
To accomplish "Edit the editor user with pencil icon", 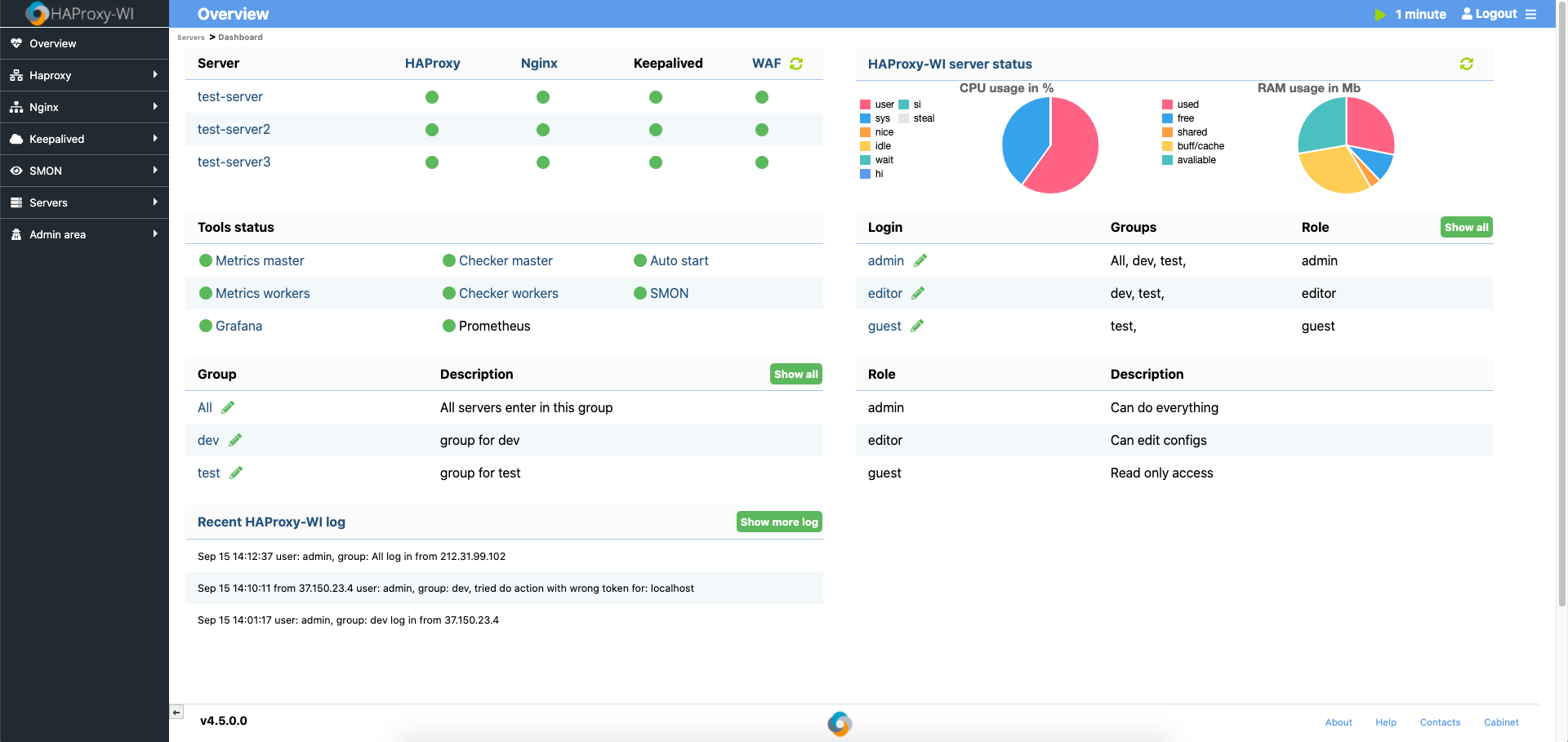I will tap(918, 293).
